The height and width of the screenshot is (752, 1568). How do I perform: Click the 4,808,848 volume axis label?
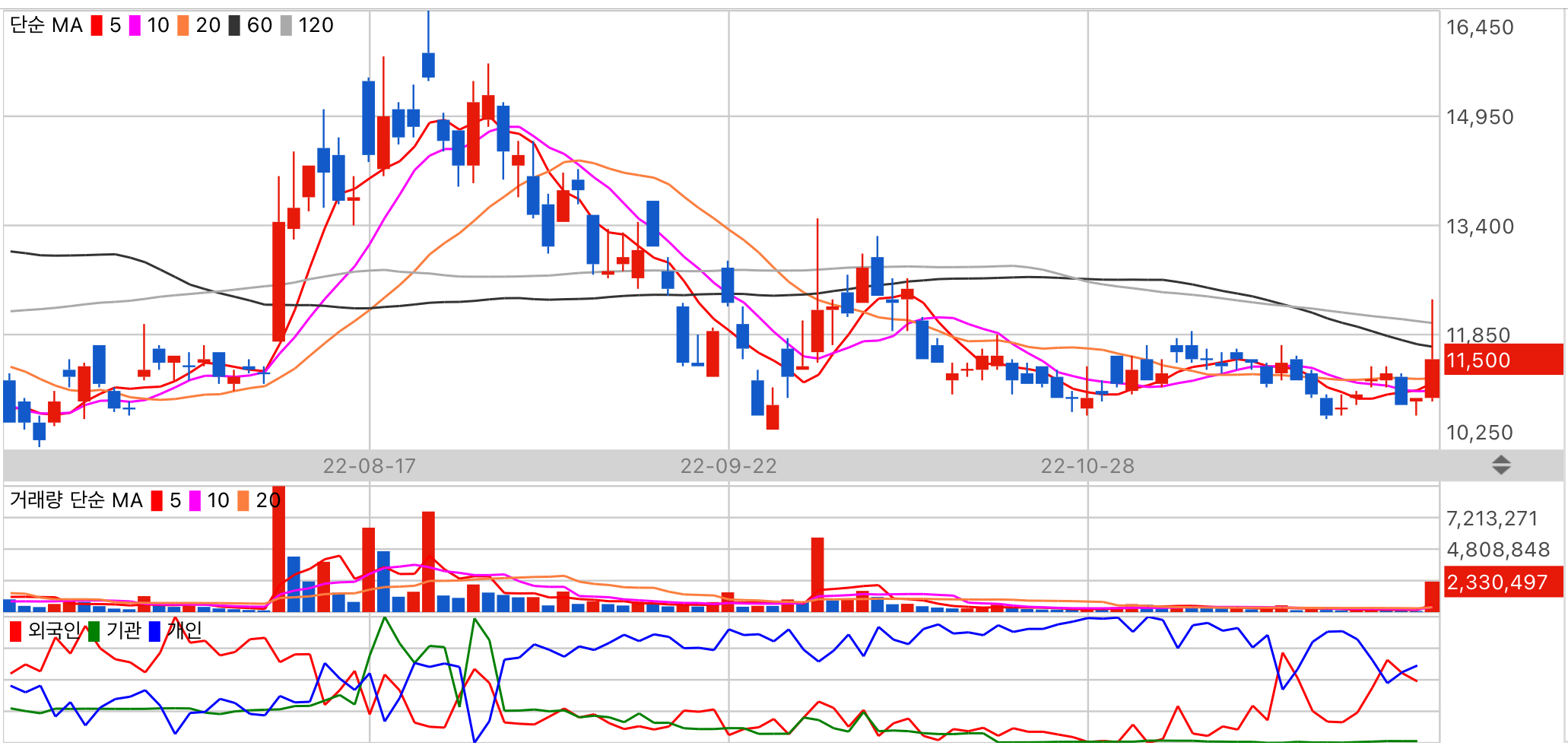click(x=1498, y=550)
